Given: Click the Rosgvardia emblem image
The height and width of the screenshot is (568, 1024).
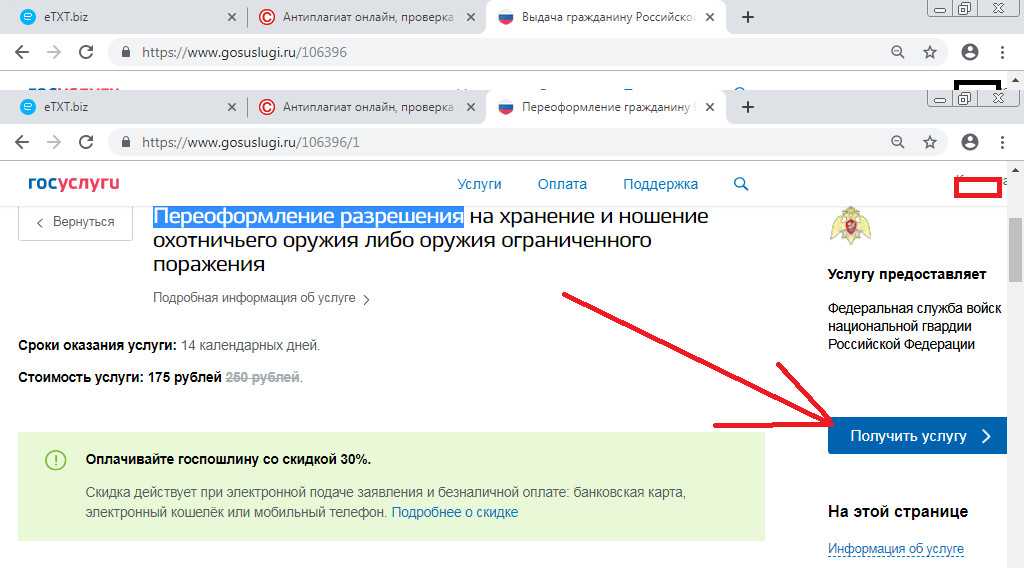Looking at the screenshot, I should click(850, 225).
